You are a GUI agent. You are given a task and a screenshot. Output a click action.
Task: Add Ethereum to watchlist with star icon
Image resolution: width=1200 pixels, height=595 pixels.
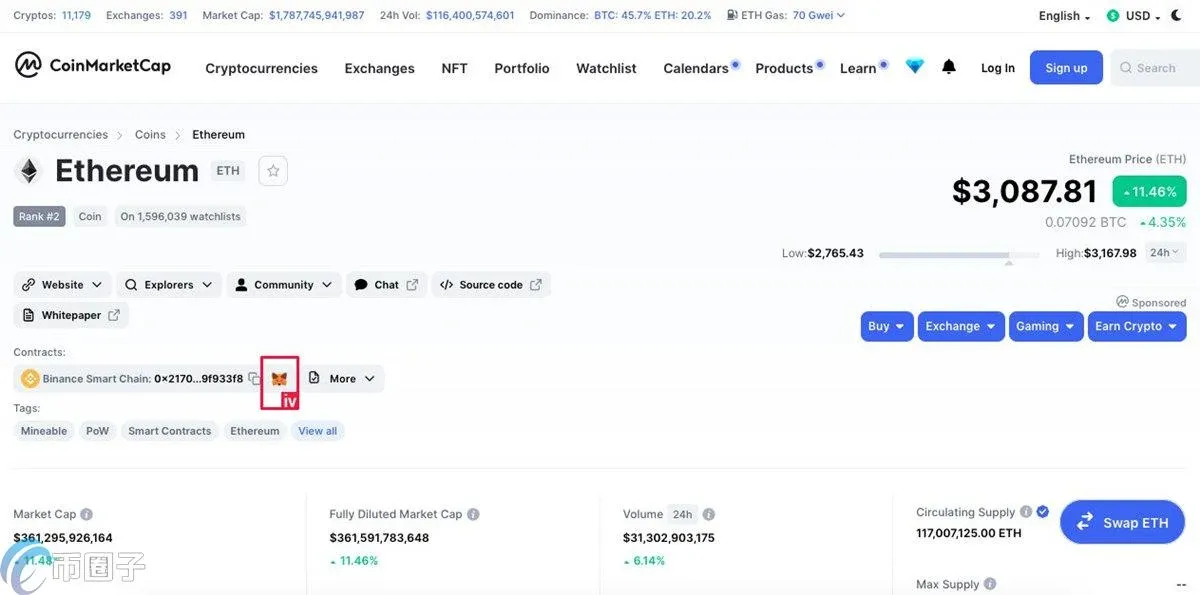tap(273, 171)
